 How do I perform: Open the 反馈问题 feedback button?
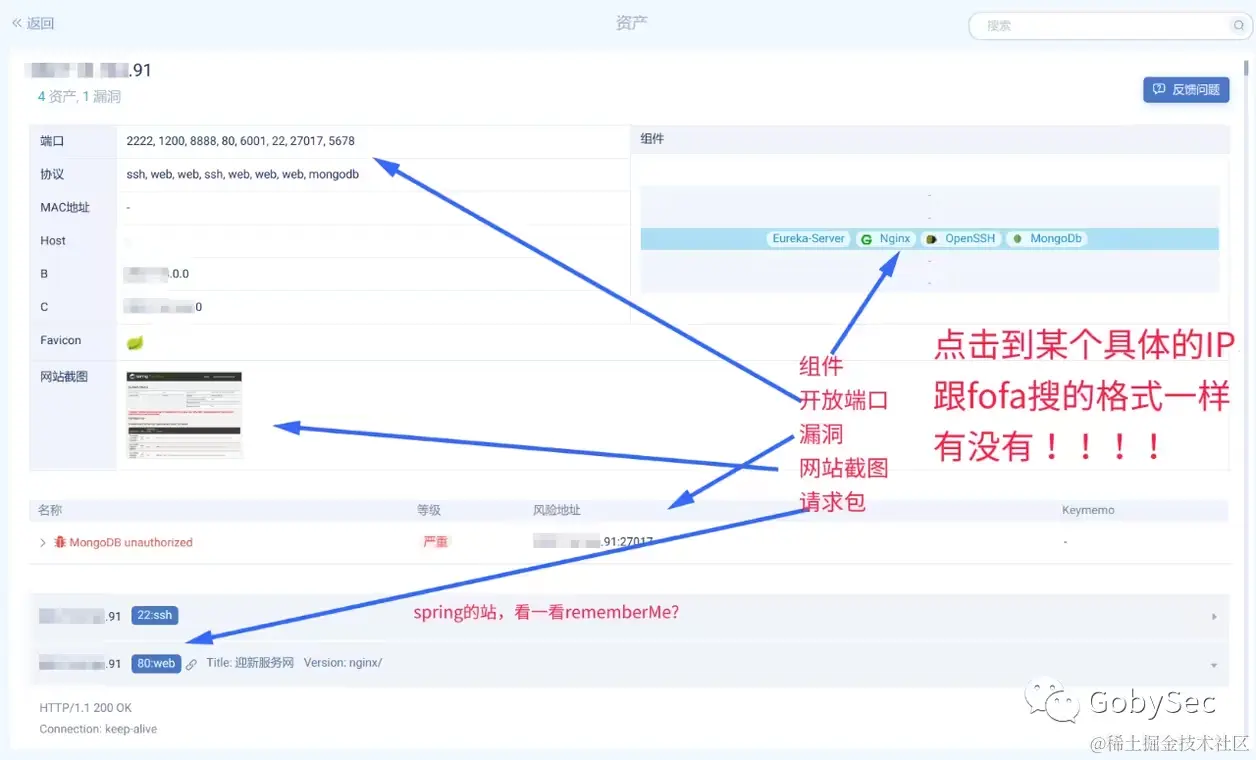(1186, 89)
